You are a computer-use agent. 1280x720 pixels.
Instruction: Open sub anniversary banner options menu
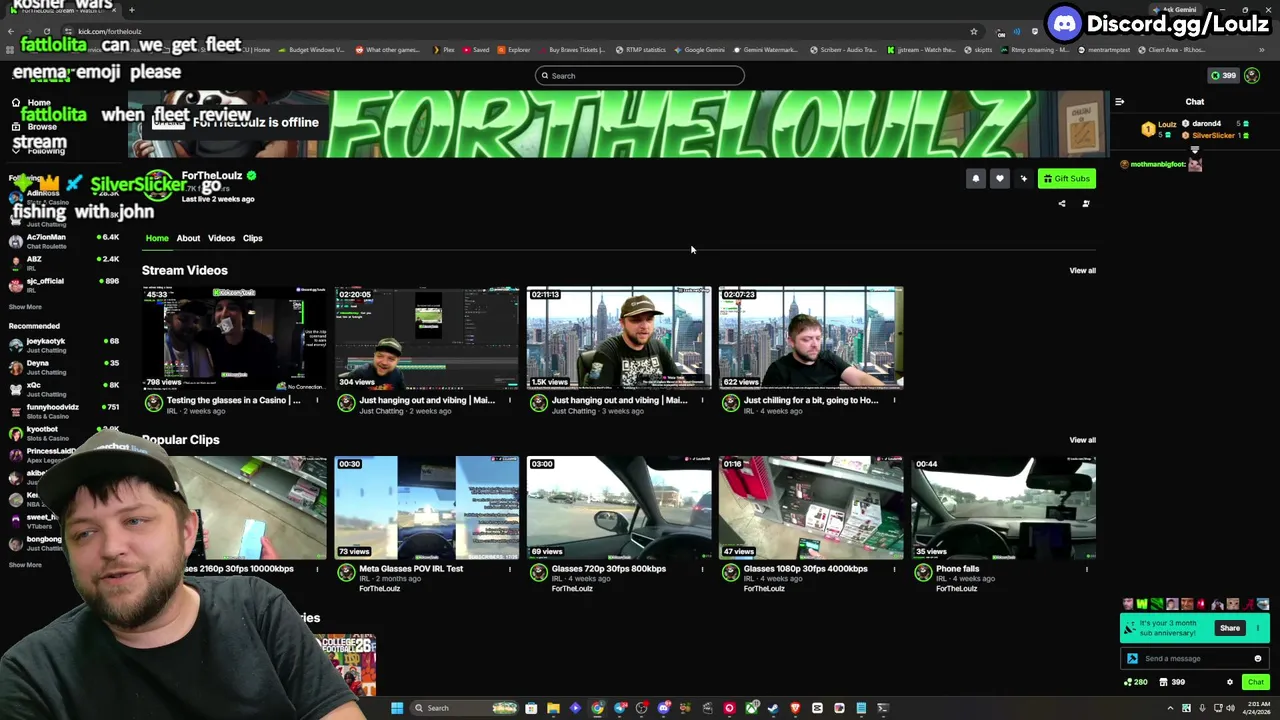pyautogui.click(x=1258, y=628)
